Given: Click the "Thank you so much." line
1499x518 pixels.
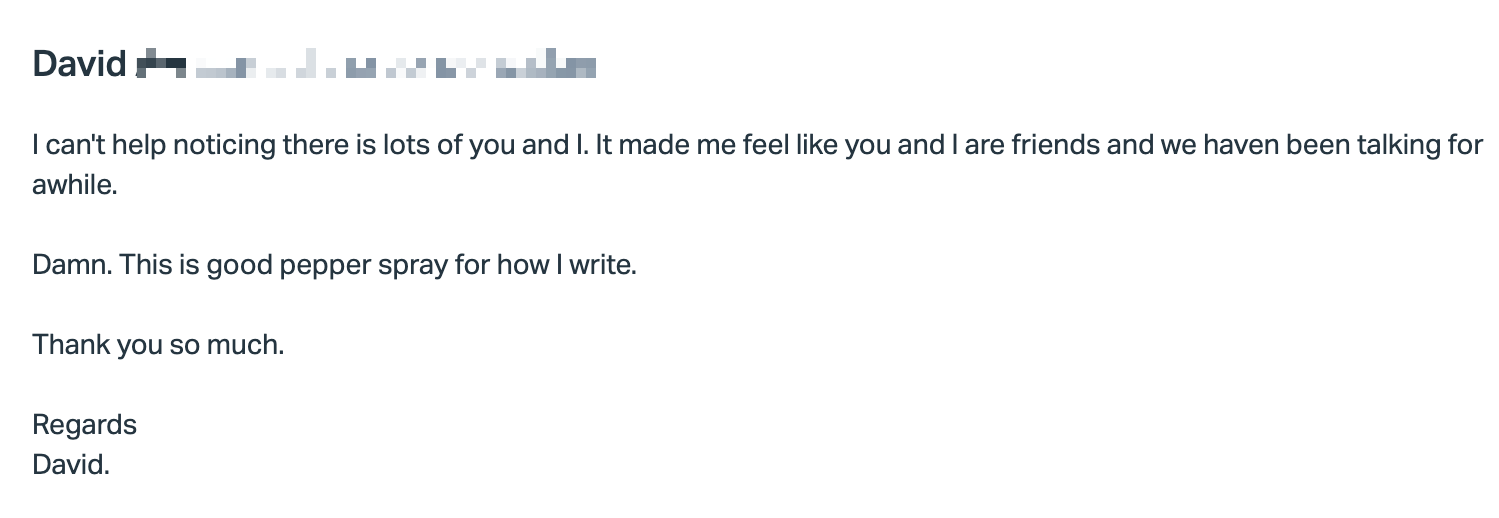Looking at the screenshot, I should click(158, 345).
